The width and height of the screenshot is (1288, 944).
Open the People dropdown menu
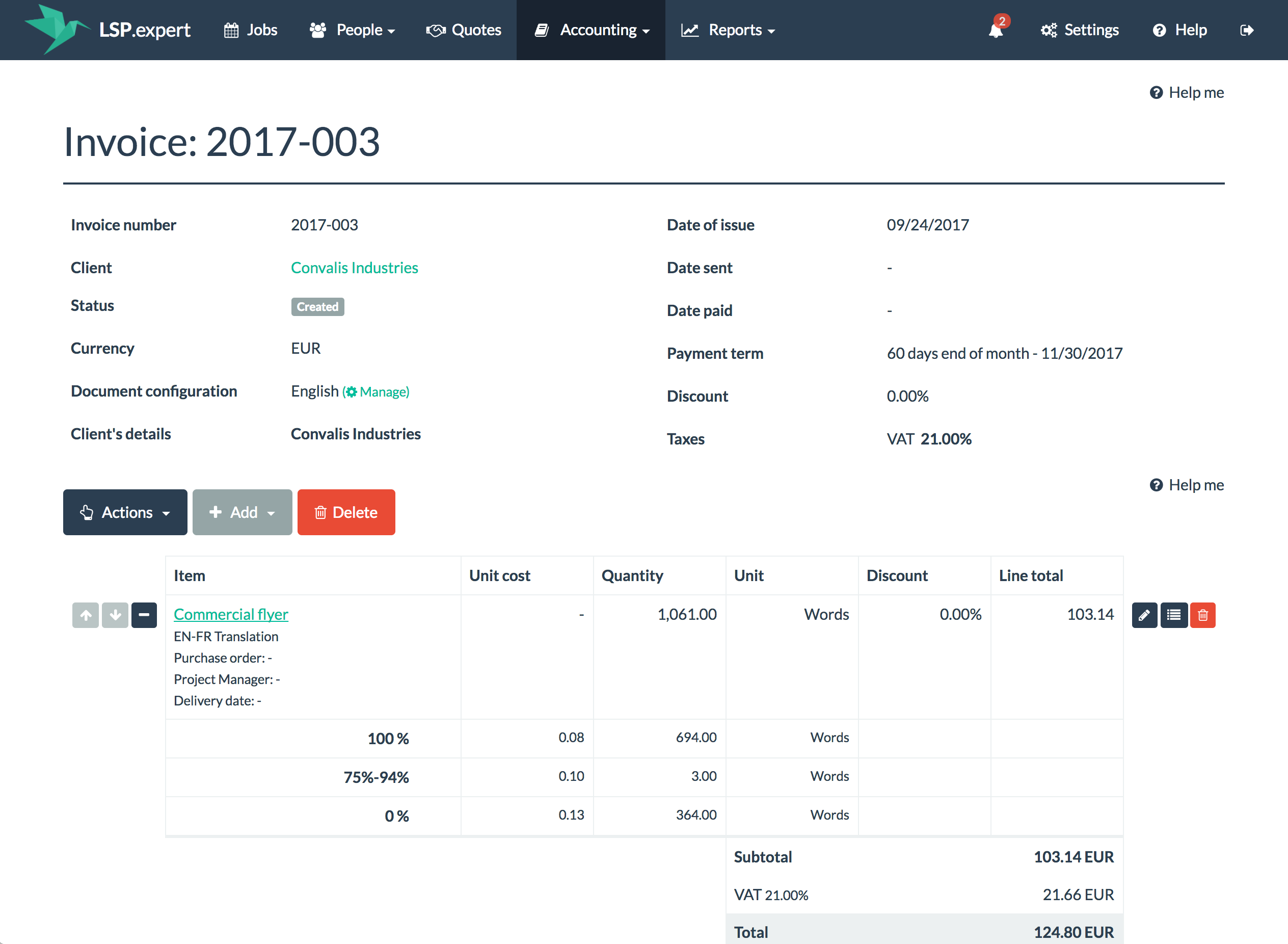click(353, 30)
